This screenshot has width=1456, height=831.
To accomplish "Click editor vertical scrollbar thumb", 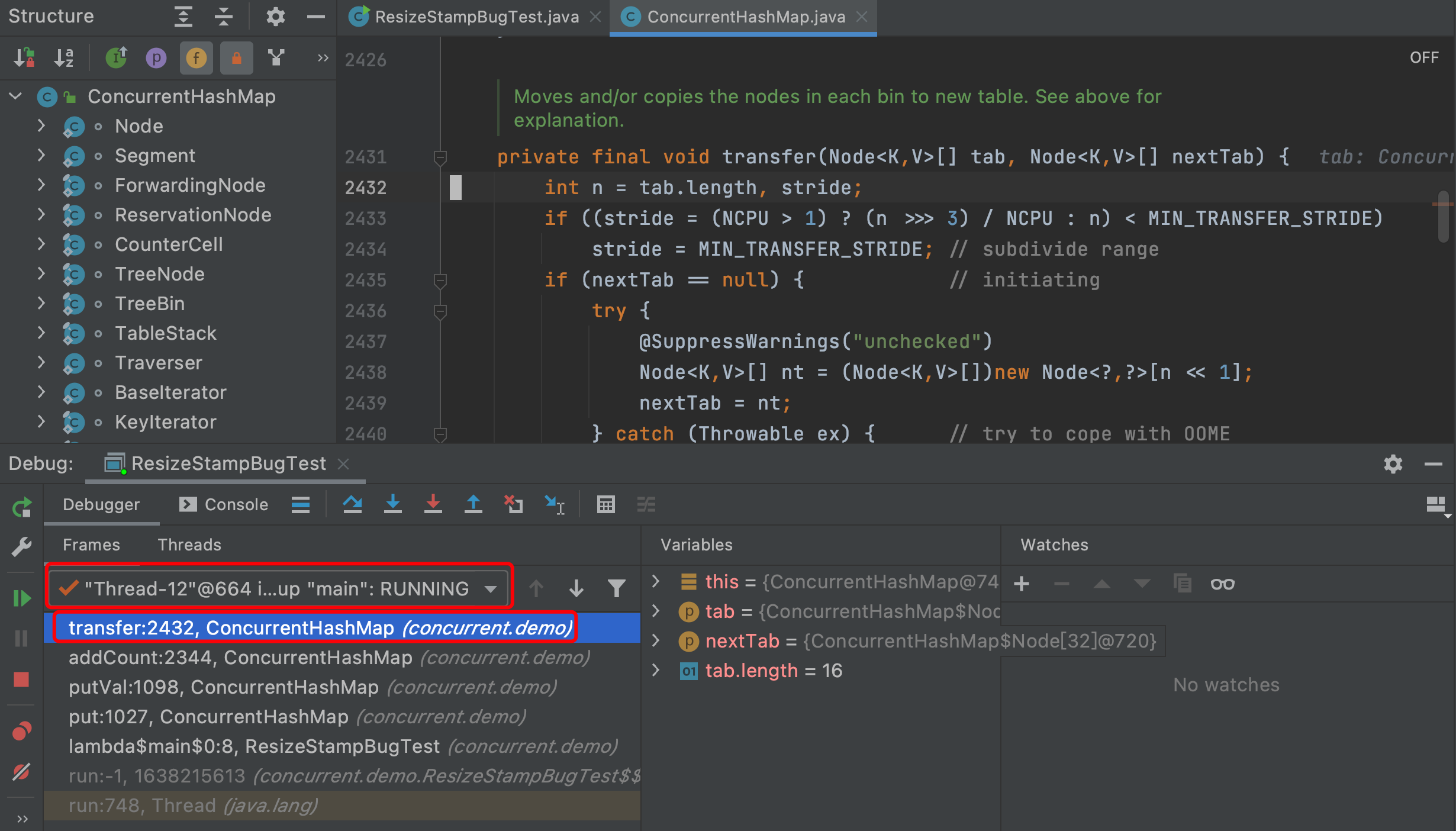I will tap(1443, 216).
